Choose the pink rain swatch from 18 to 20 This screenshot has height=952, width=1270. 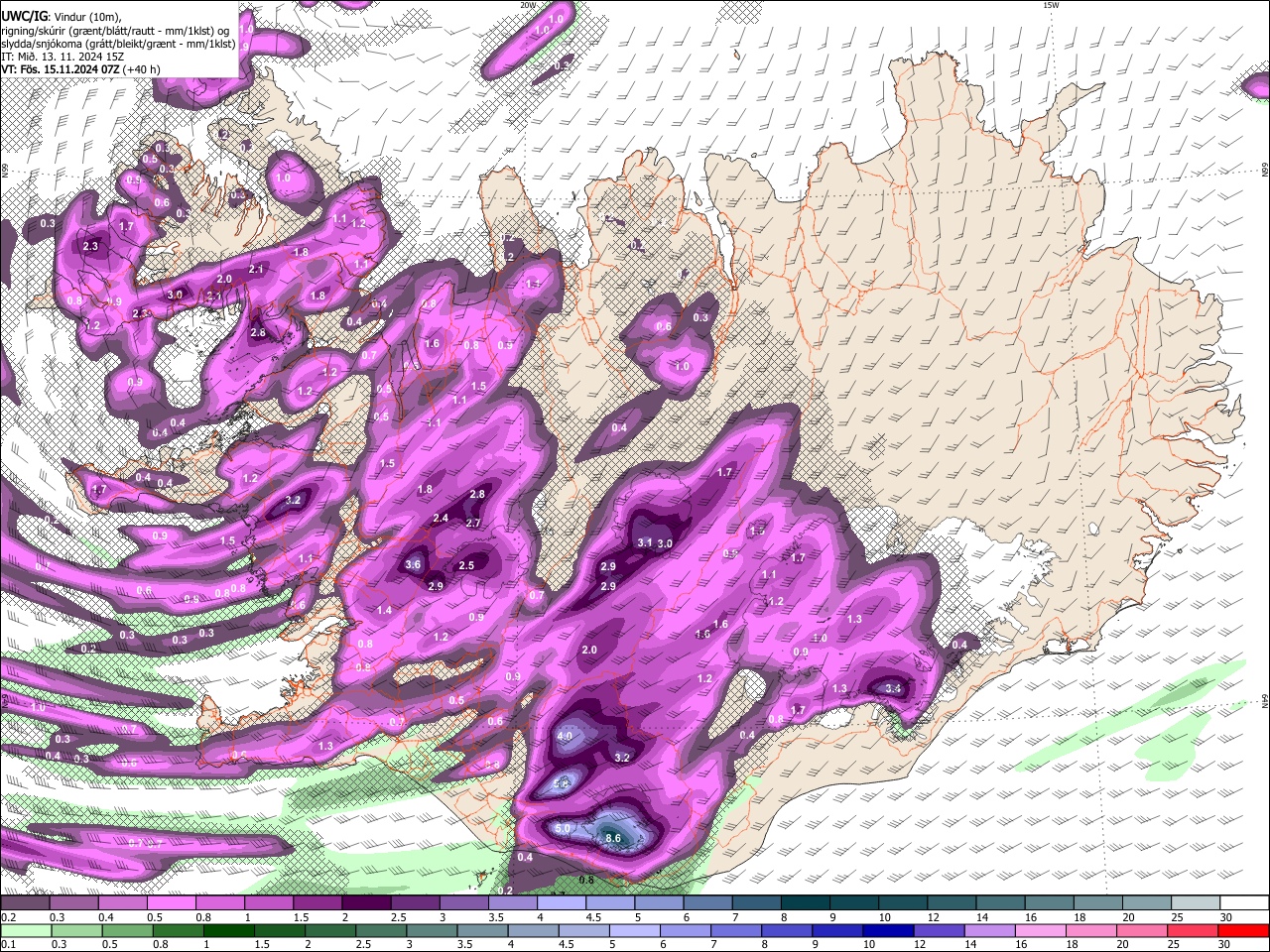coord(1091,931)
